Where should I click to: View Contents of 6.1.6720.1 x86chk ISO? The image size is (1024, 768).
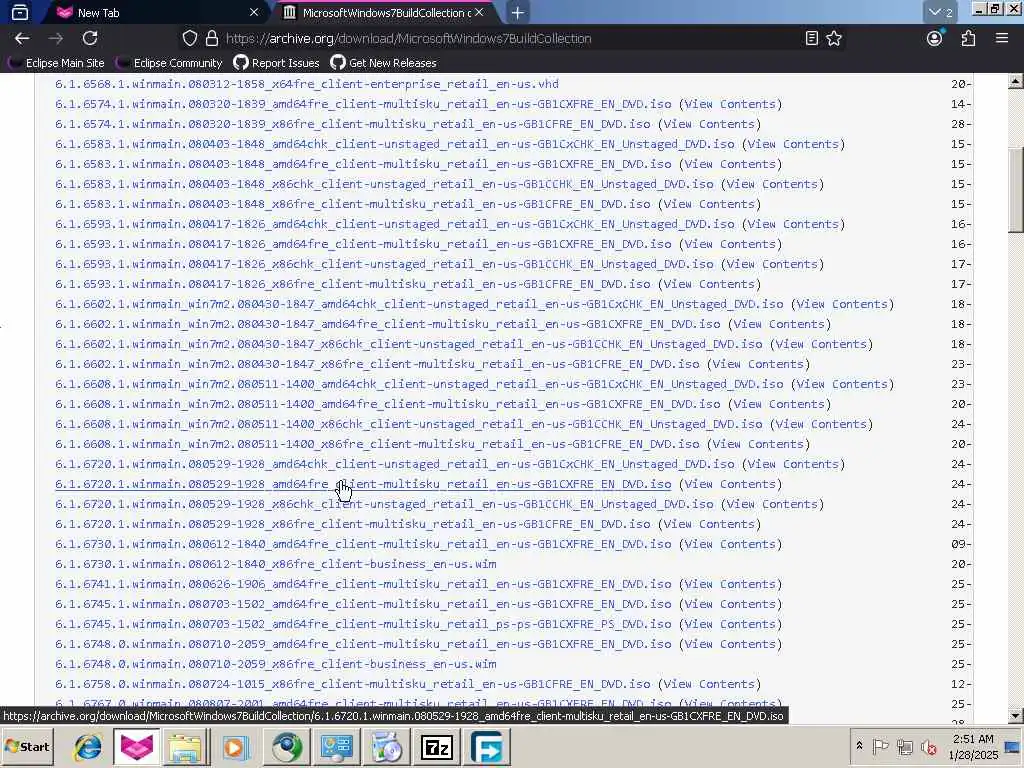772,504
